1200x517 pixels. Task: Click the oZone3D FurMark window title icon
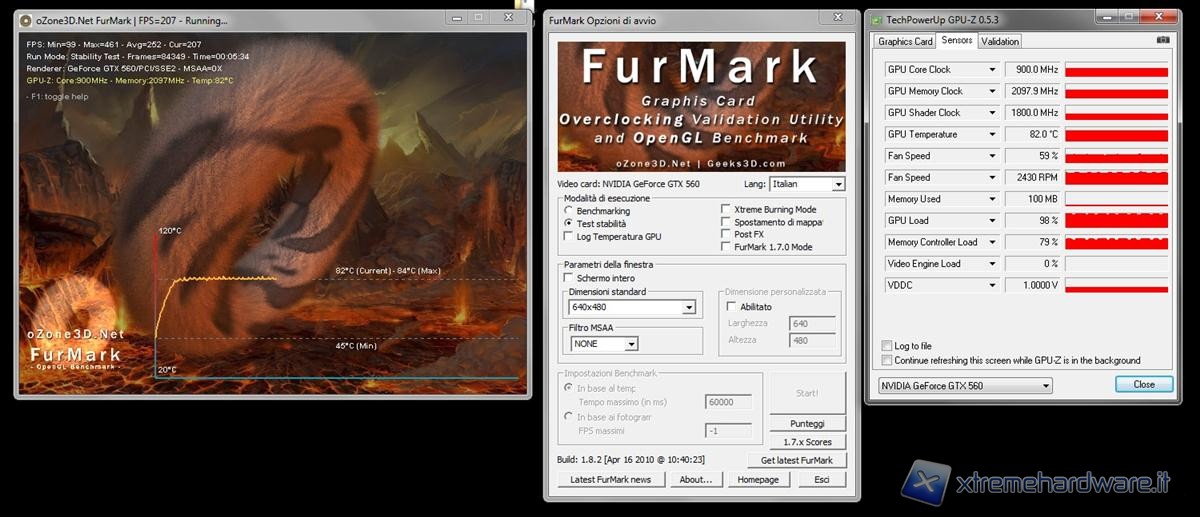pyautogui.click(x=29, y=20)
